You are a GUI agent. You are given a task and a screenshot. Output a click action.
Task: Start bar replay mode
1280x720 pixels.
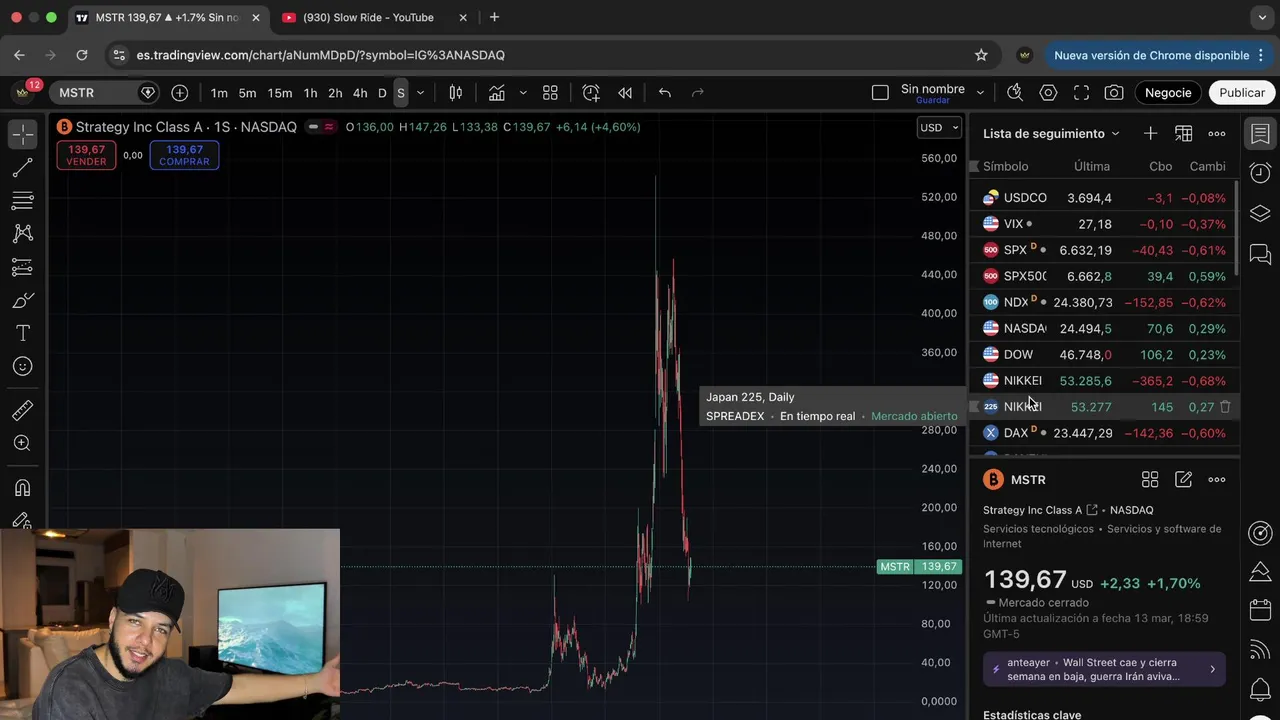pos(625,93)
